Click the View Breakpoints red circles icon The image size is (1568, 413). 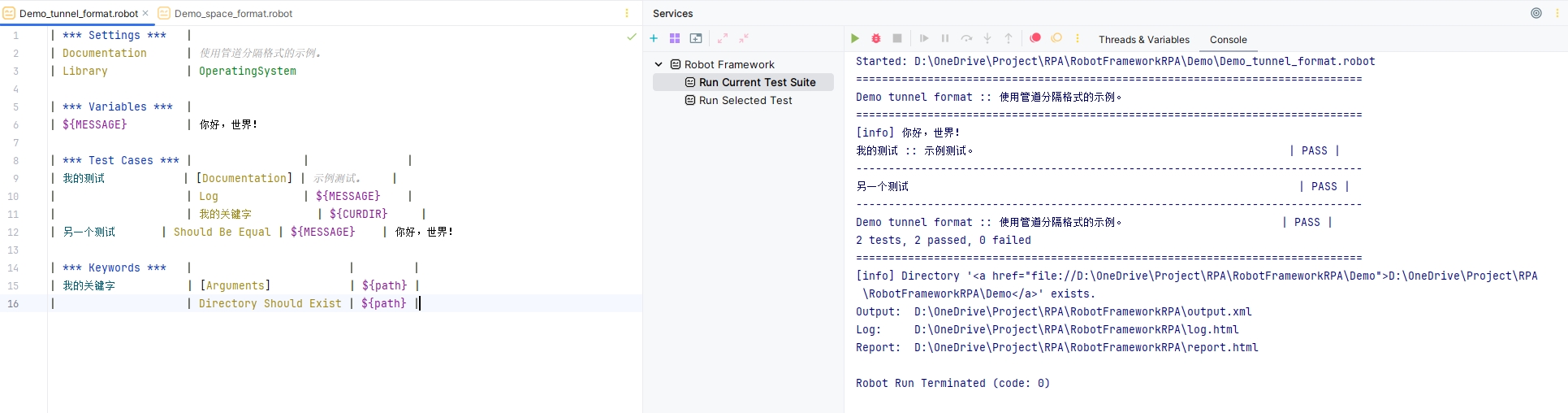(1035, 38)
